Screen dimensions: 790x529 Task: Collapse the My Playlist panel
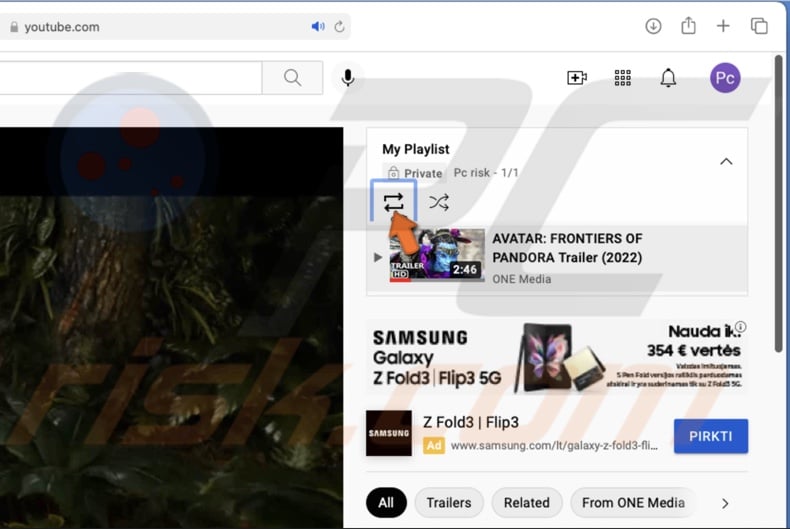726,162
